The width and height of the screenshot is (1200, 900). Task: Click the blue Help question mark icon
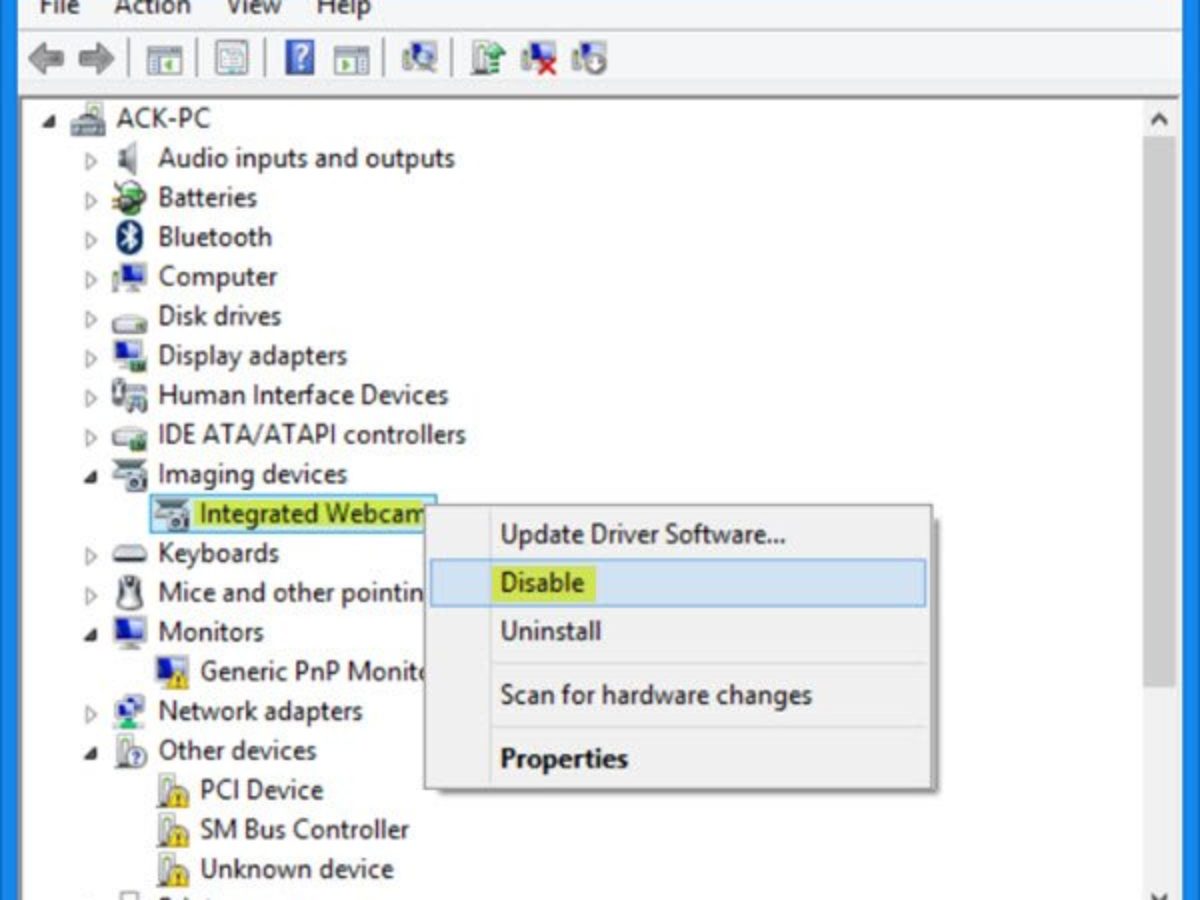tap(300, 58)
